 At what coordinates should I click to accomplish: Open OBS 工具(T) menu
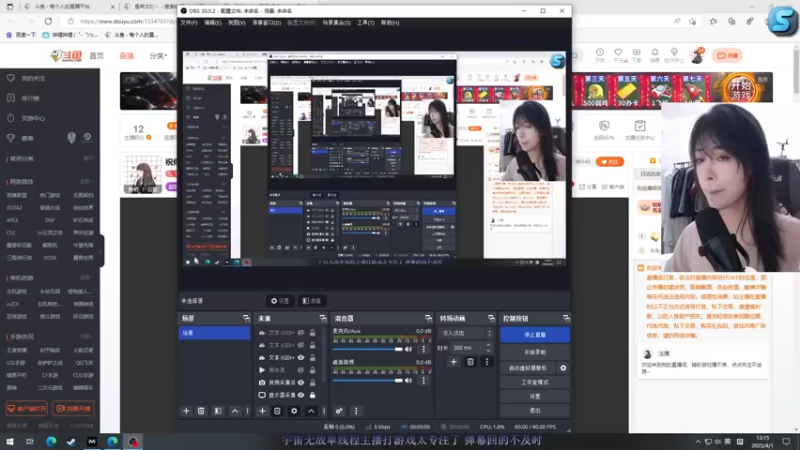[365, 23]
